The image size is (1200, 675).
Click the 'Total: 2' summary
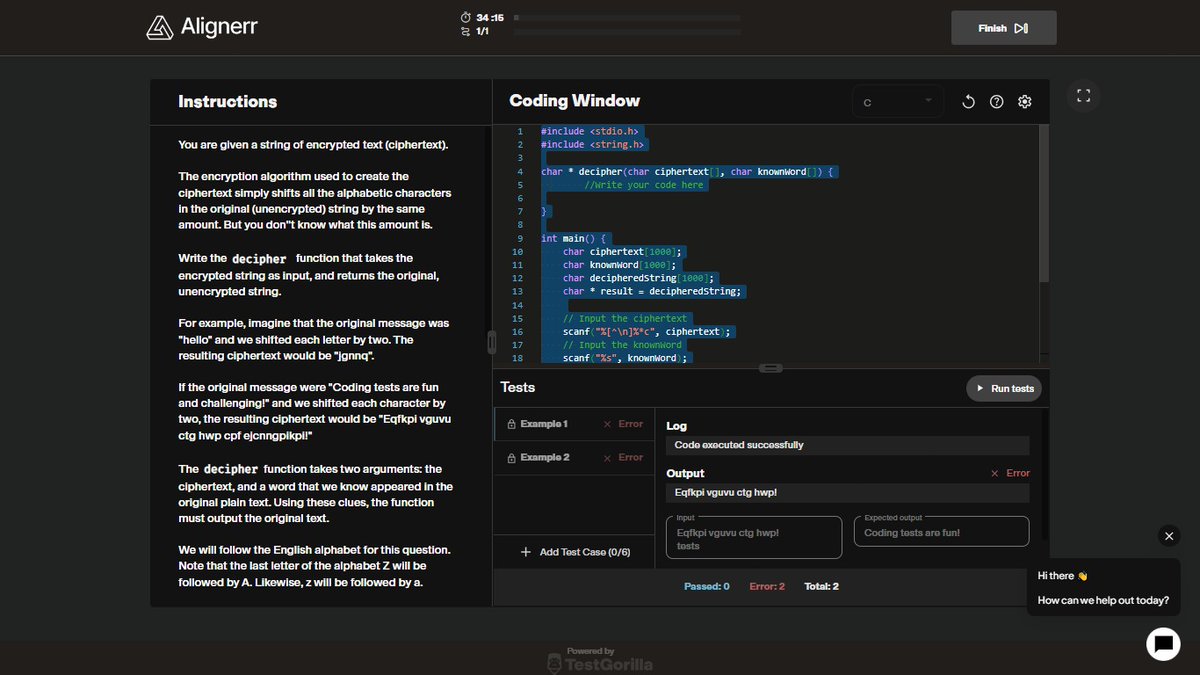pos(821,586)
